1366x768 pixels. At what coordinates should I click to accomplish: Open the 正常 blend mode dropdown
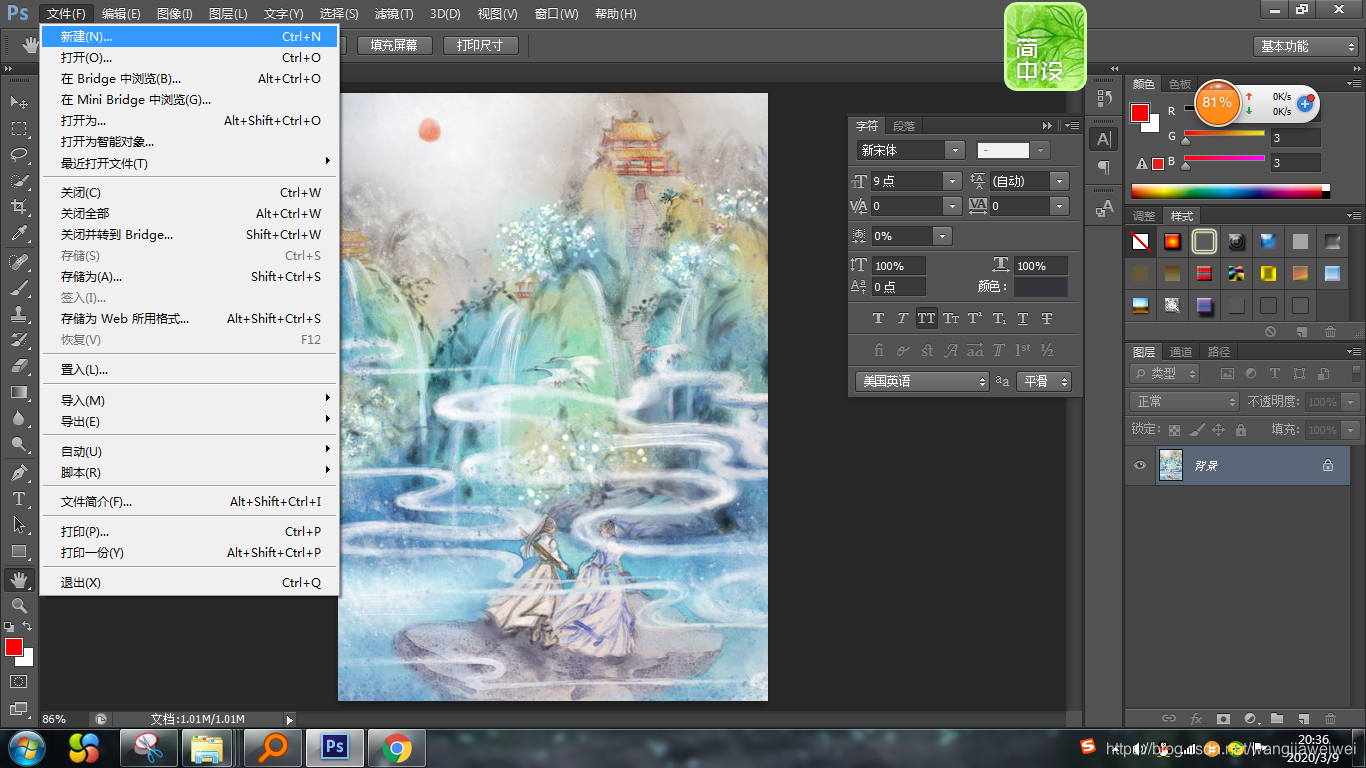pyautogui.click(x=1184, y=401)
